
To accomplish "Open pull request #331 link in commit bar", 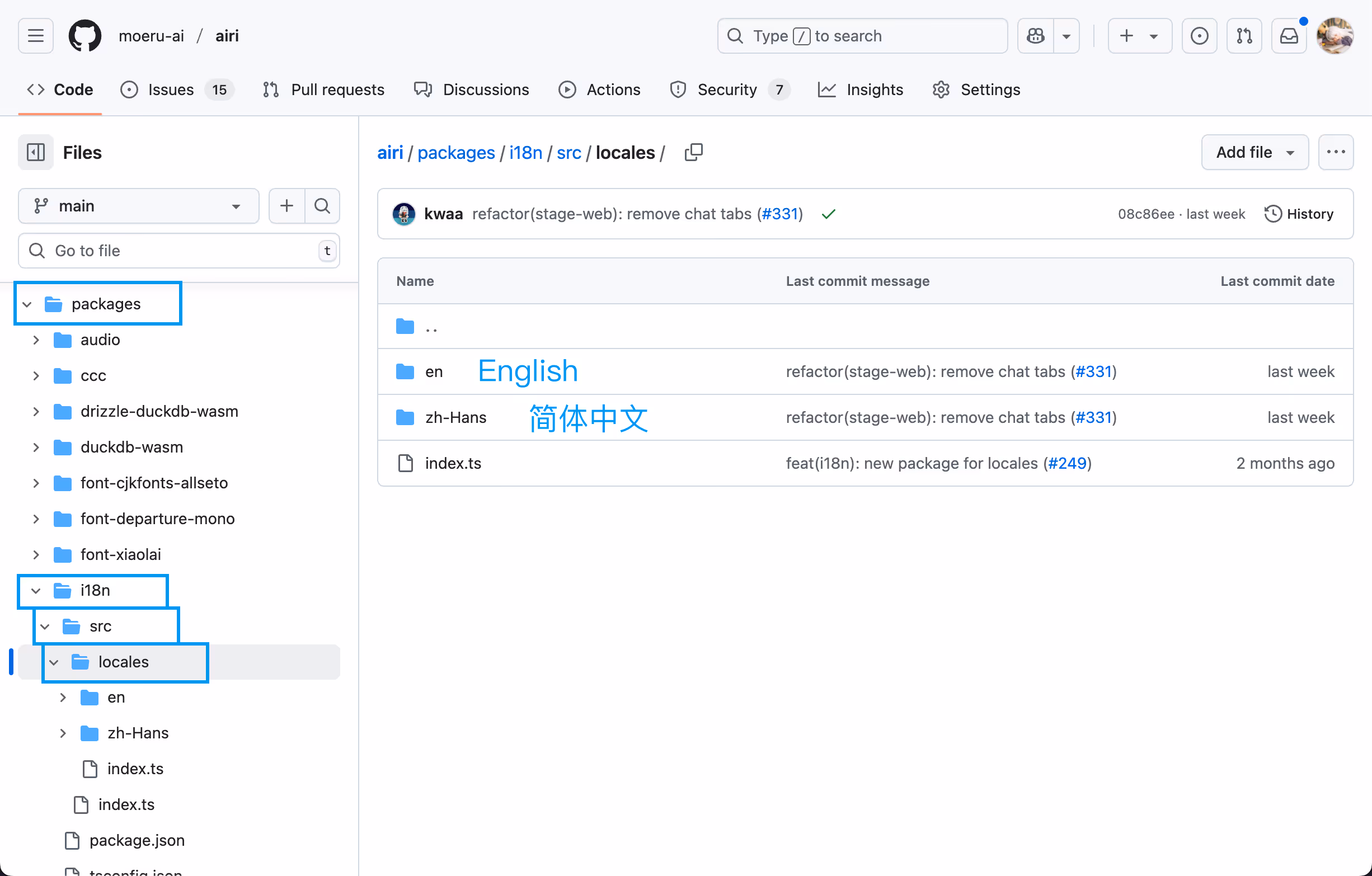I will (x=779, y=214).
